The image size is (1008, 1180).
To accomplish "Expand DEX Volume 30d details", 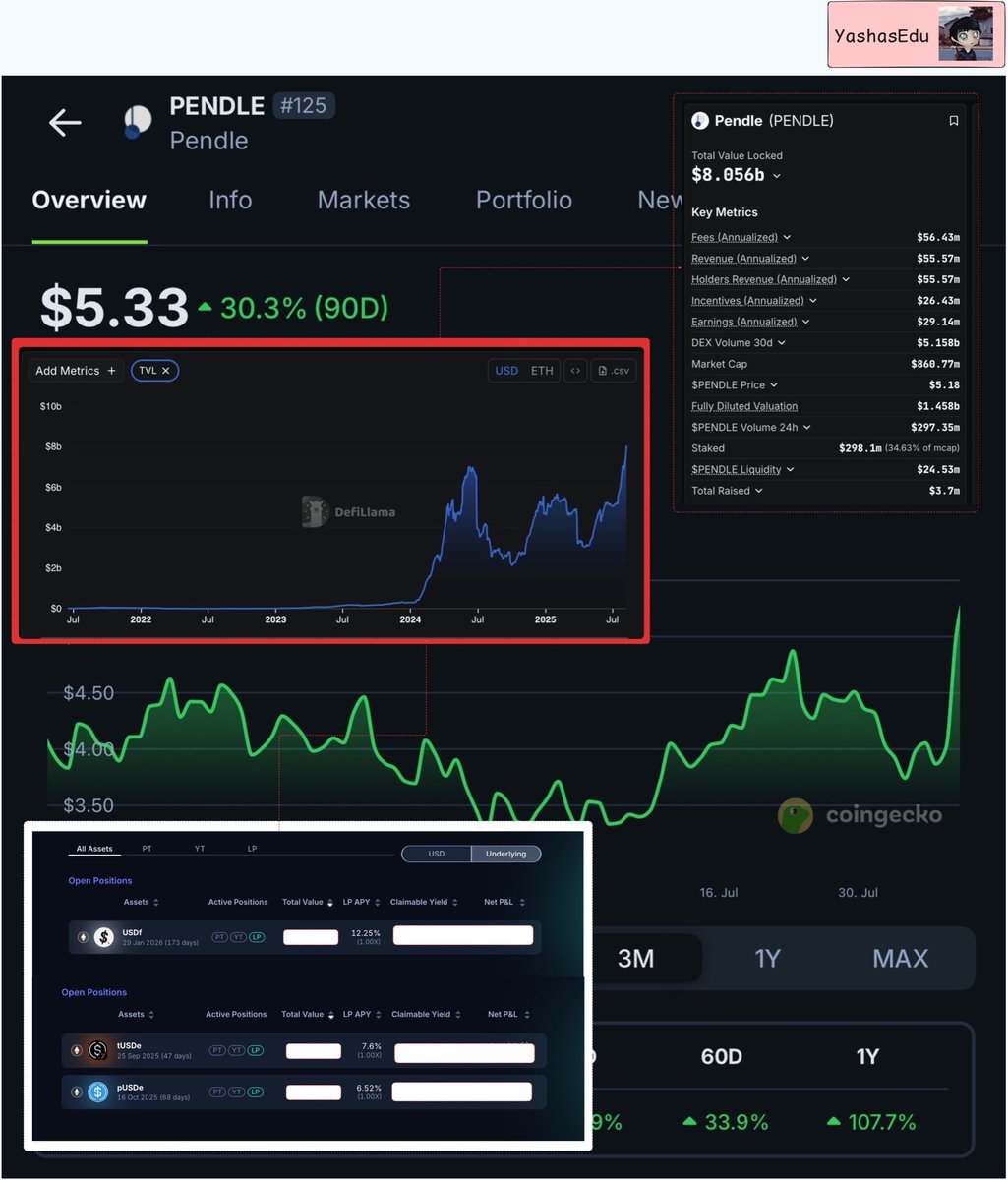I will tap(782, 343).
